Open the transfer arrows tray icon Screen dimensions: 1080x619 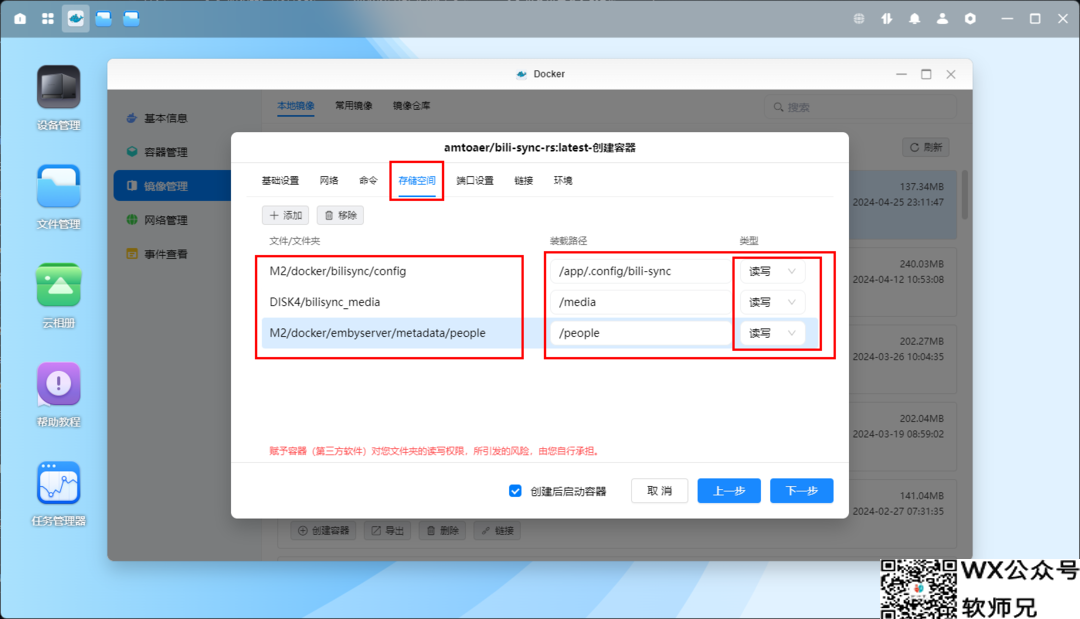point(886,19)
